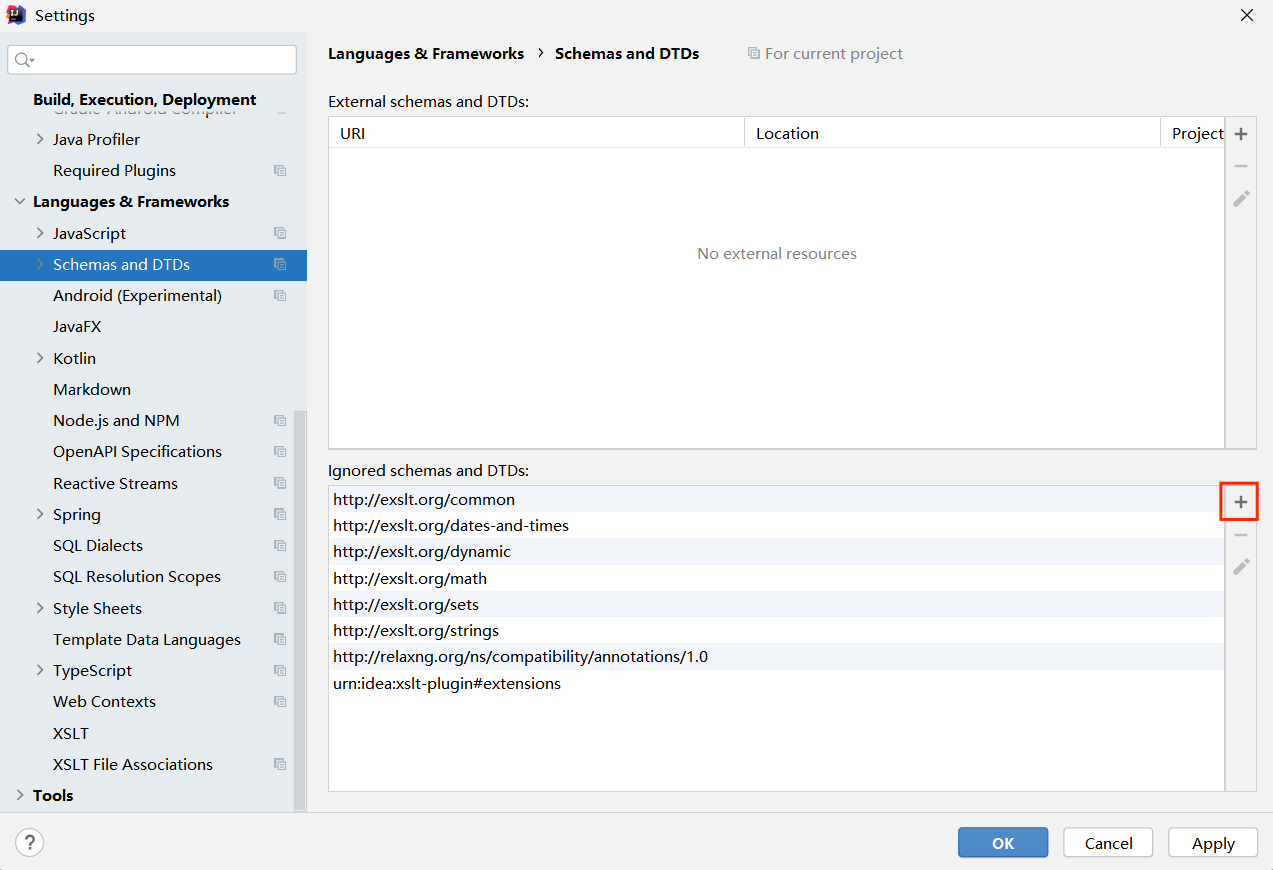
Task: Click project-level icon next to JavaScript
Action: point(280,233)
